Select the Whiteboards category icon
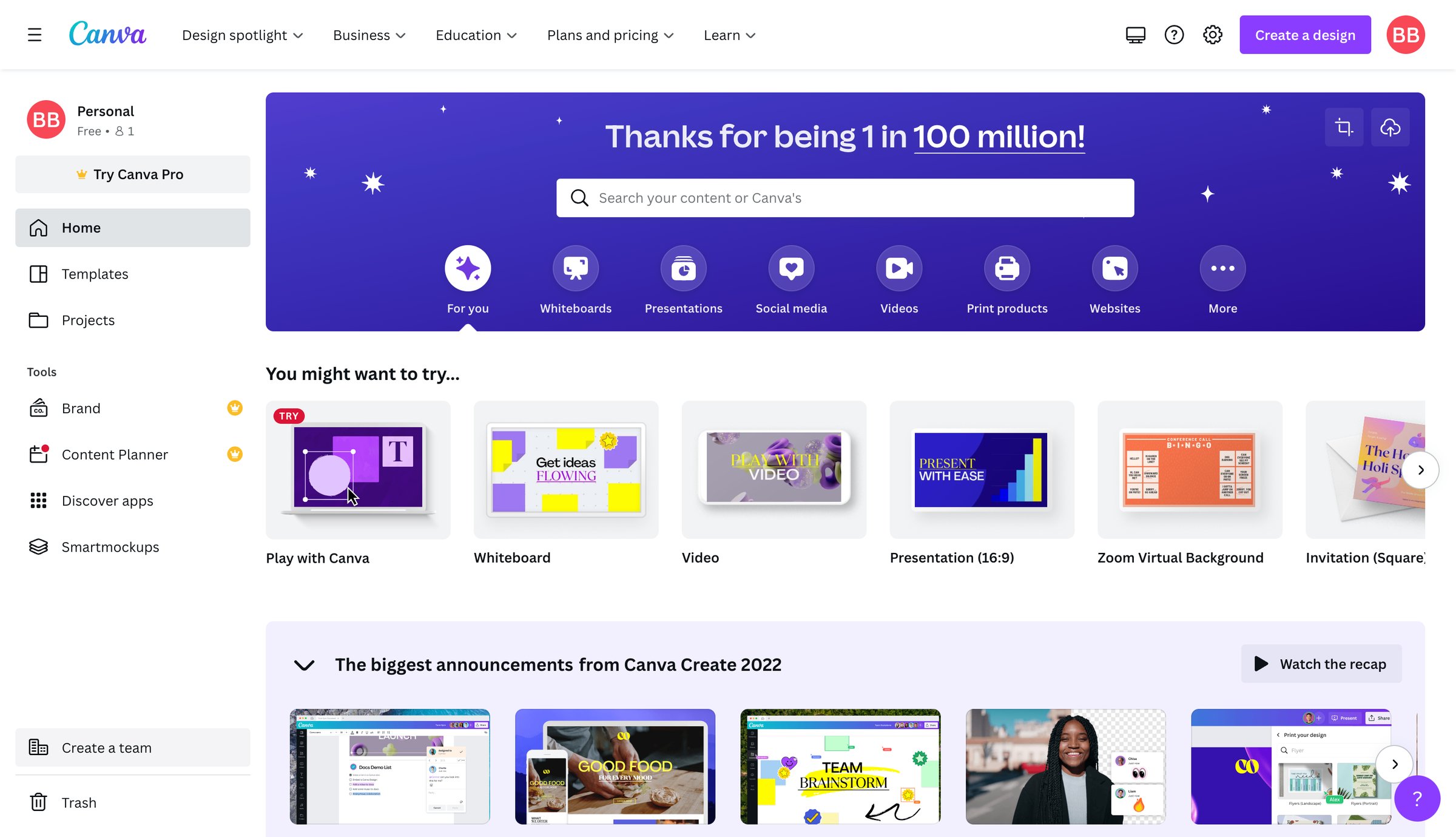 576,268
